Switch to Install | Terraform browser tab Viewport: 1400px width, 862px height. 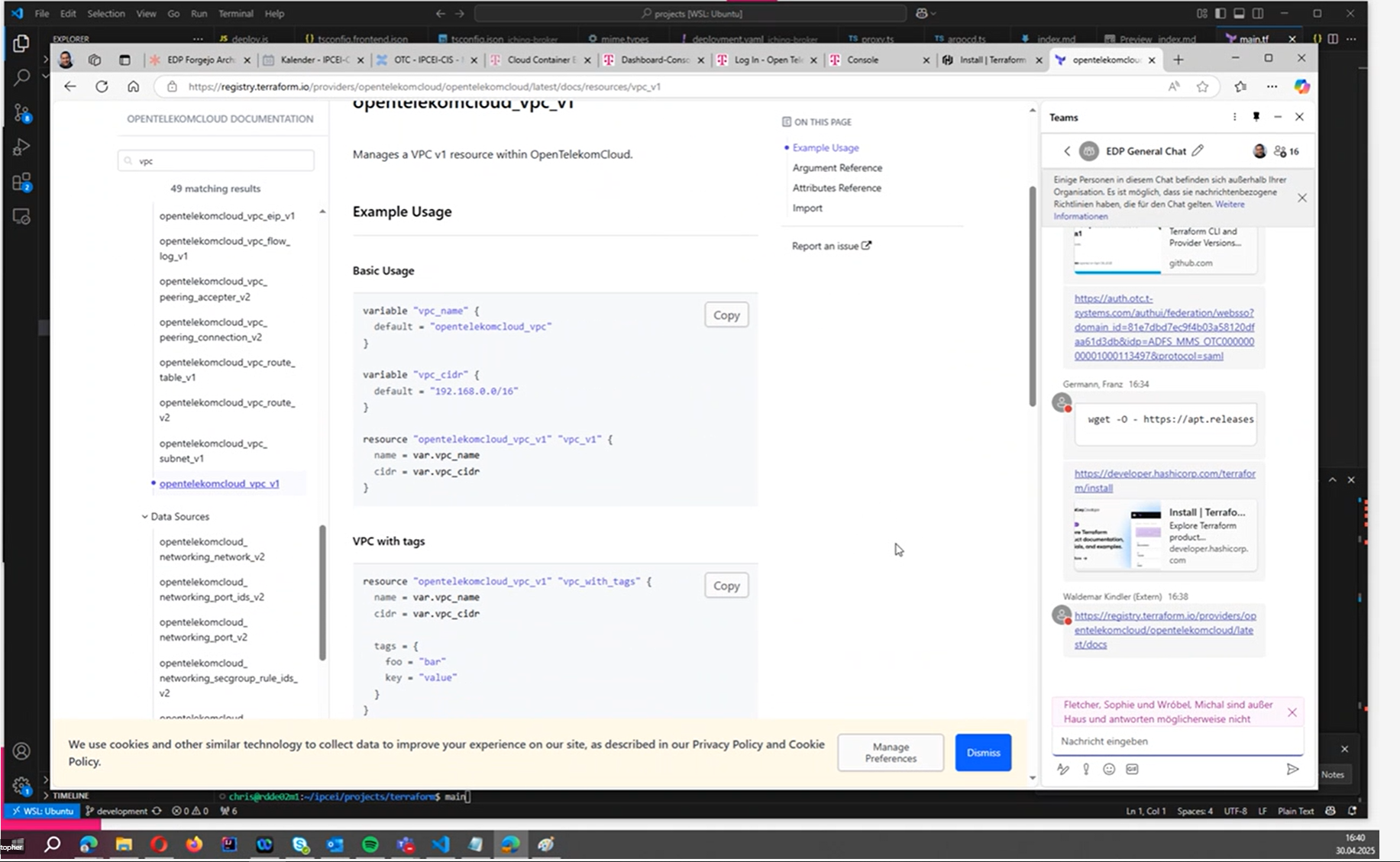(x=991, y=60)
